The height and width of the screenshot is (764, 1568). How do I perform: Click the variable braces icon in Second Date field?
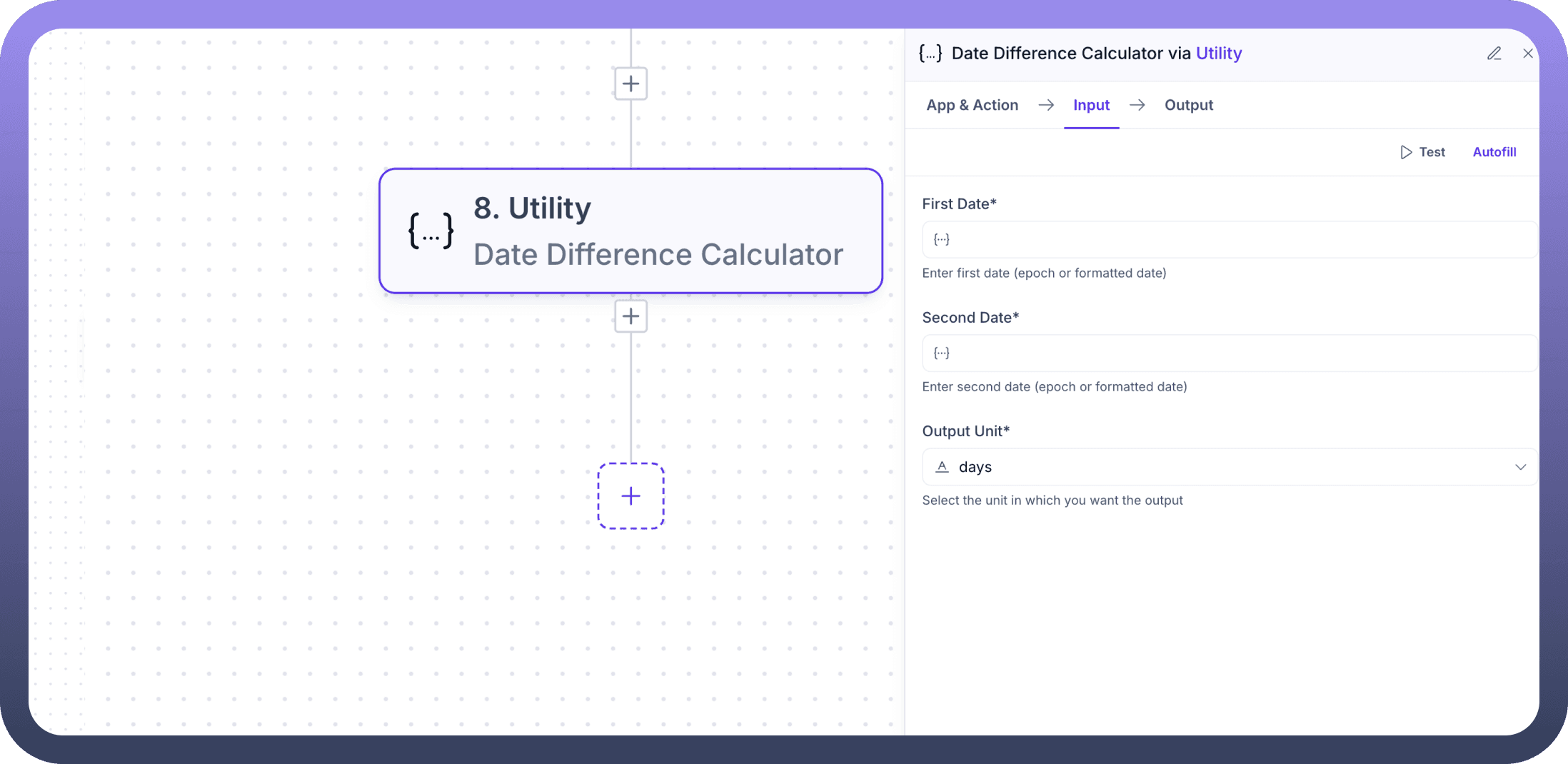[x=942, y=353]
